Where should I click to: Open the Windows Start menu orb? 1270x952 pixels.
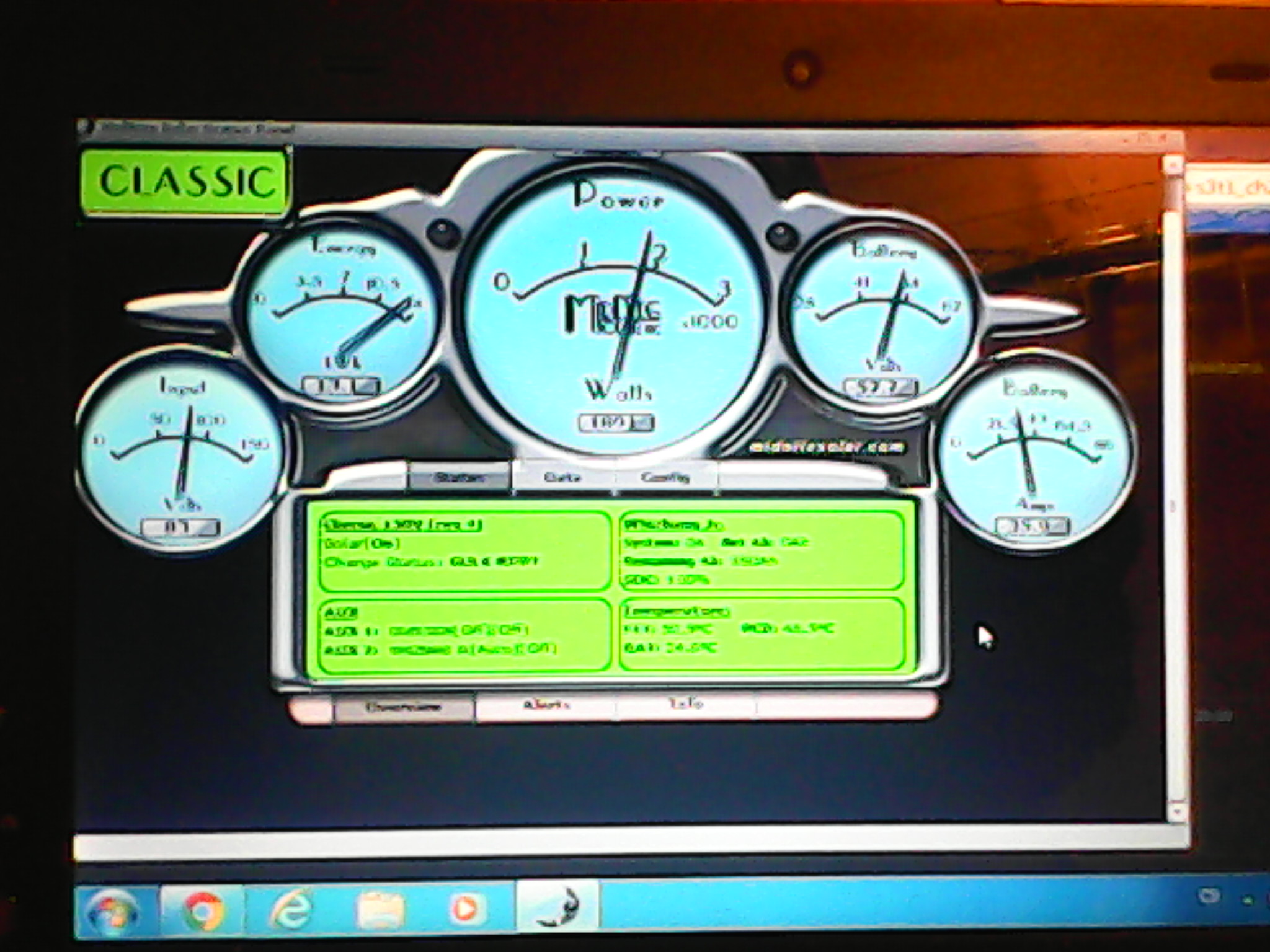coord(112,912)
